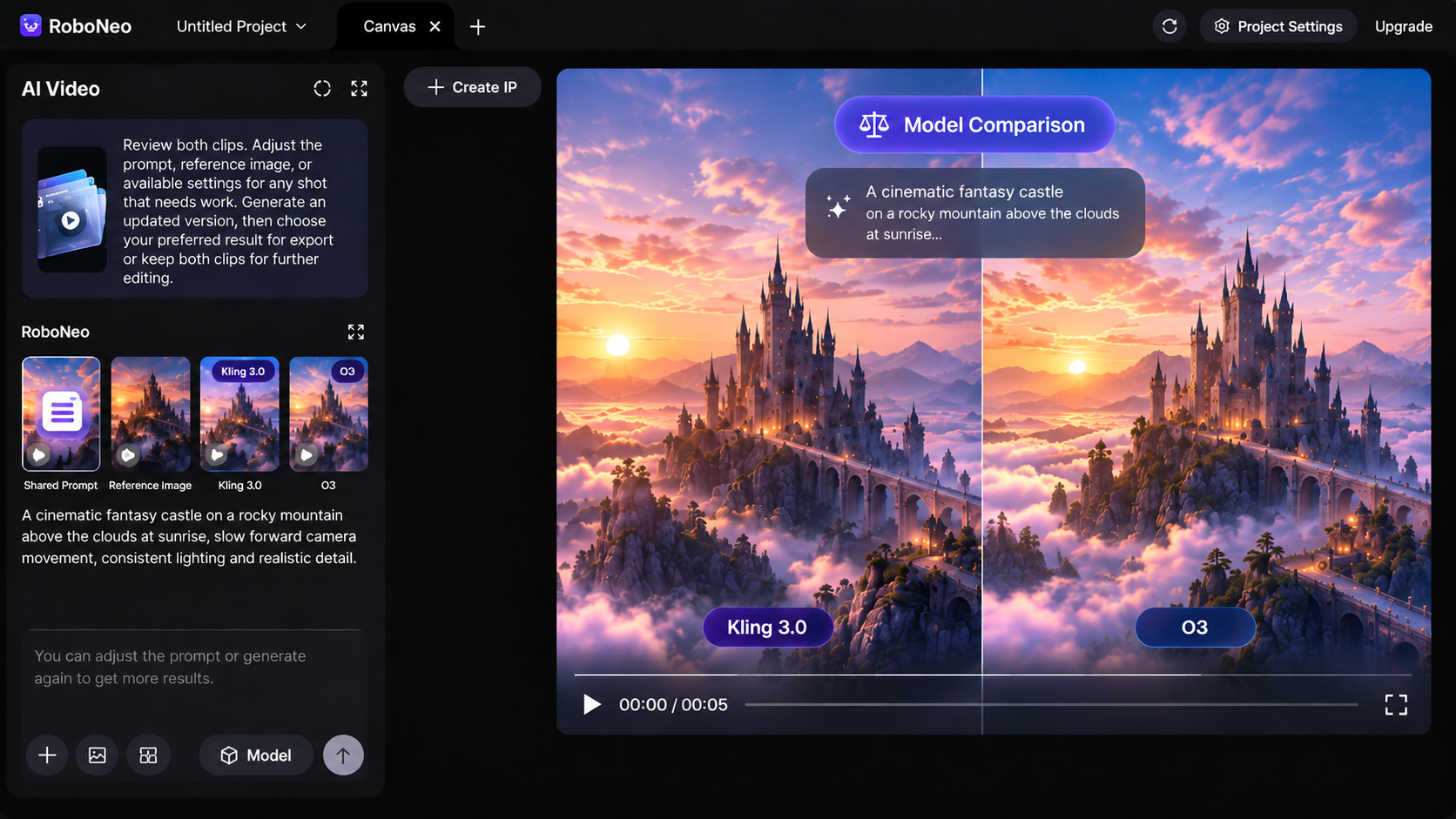This screenshot has width=1456, height=819.
Task: Click the refresh icon in top bar
Action: point(1170,26)
